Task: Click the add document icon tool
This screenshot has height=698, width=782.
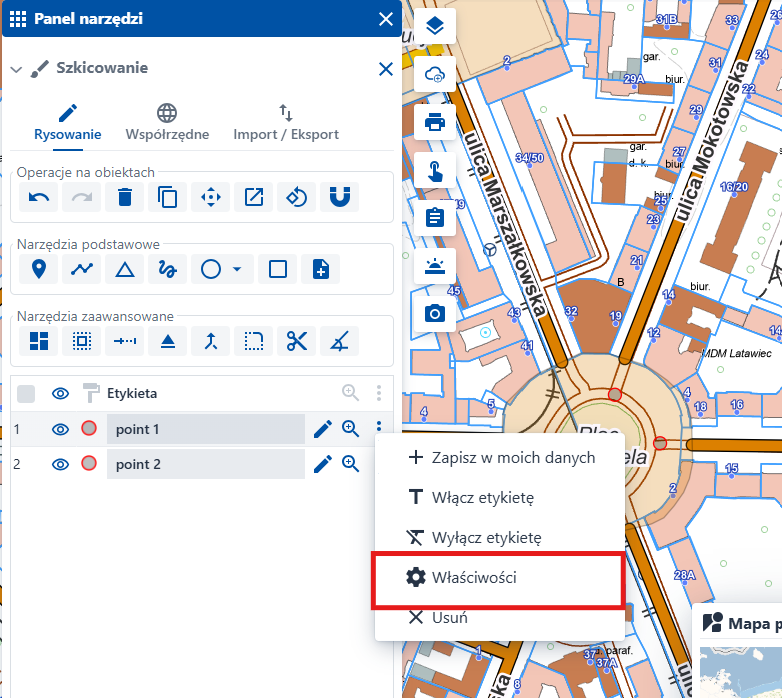Action: point(321,269)
